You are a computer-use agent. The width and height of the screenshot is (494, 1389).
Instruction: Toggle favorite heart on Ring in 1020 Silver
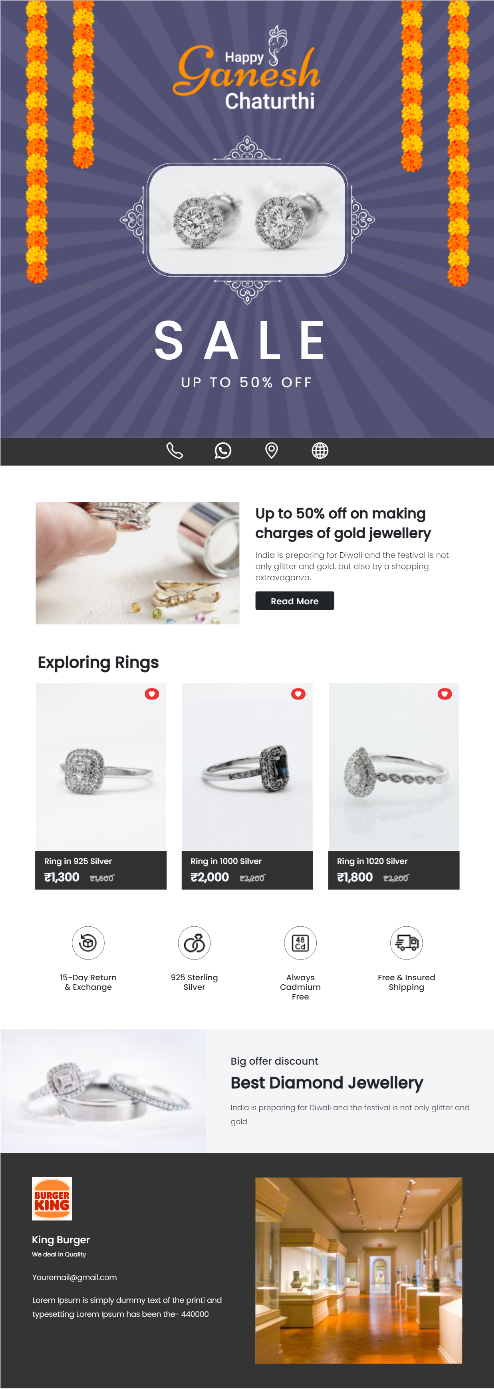point(445,694)
